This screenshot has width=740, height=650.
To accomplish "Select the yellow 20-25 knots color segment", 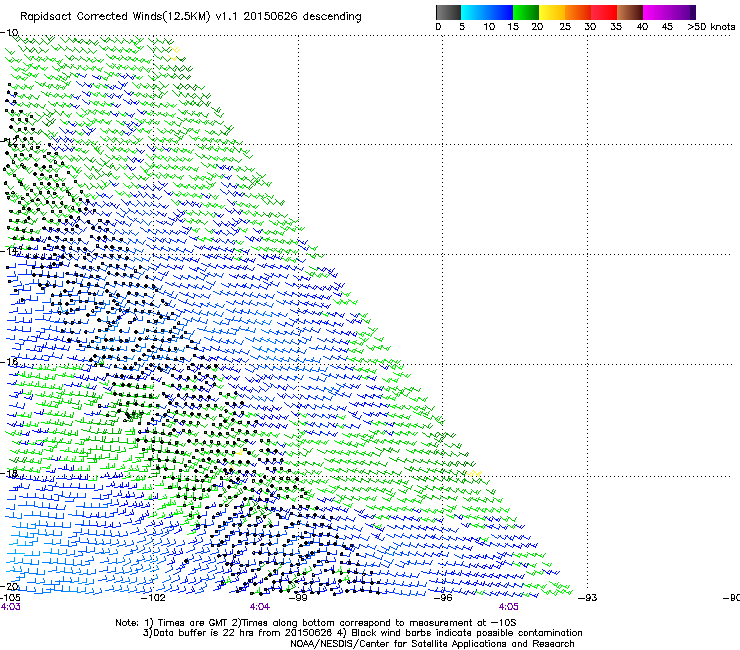I will point(552,12).
